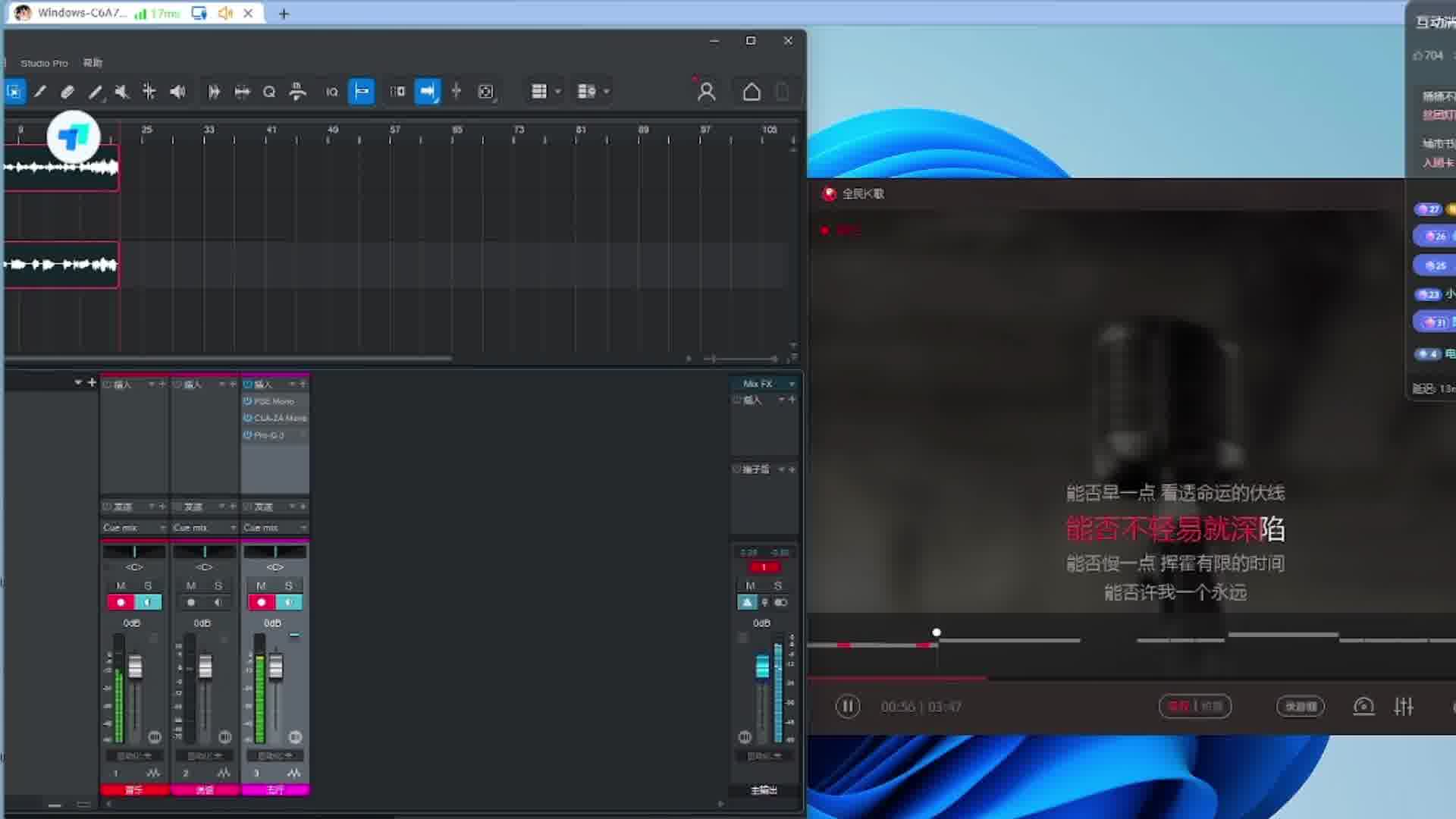Pause the karaoke playback
This screenshot has height=819, width=1456.
click(x=847, y=706)
